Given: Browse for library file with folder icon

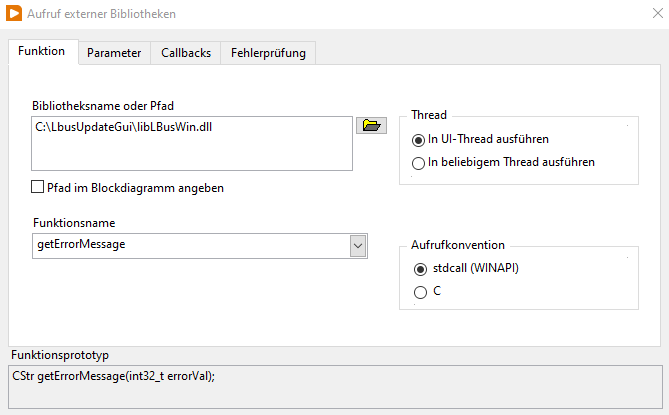Looking at the screenshot, I should coord(371,125).
